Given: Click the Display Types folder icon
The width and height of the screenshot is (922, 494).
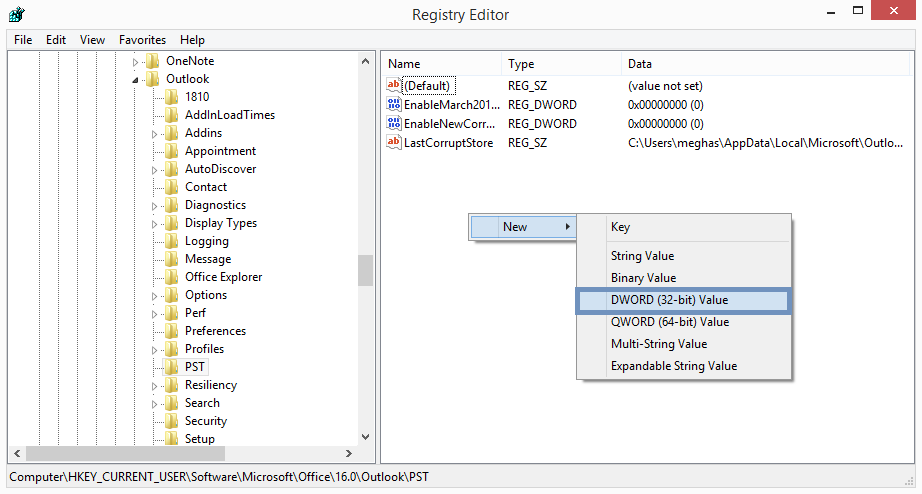Looking at the screenshot, I should click(x=171, y=223).
